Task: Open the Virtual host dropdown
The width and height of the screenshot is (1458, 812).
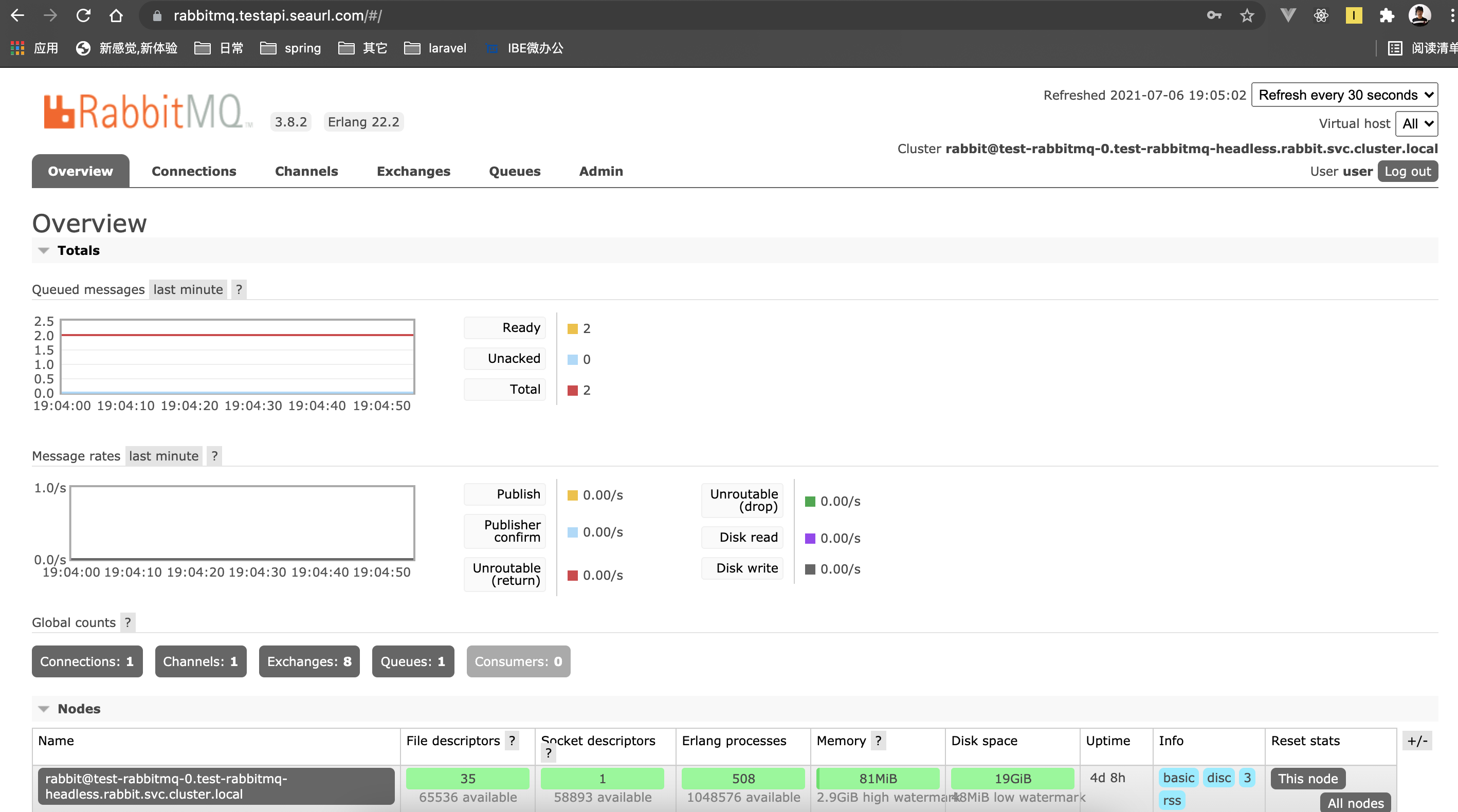Action: (x=1417, y=123)
